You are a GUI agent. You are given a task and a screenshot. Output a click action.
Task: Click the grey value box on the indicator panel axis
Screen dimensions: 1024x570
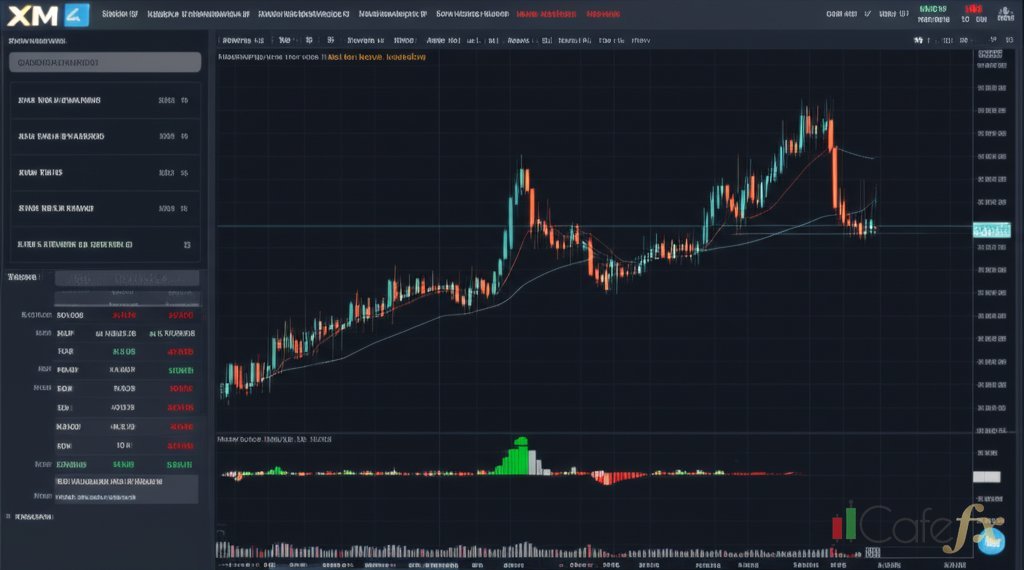click(986, 477)
